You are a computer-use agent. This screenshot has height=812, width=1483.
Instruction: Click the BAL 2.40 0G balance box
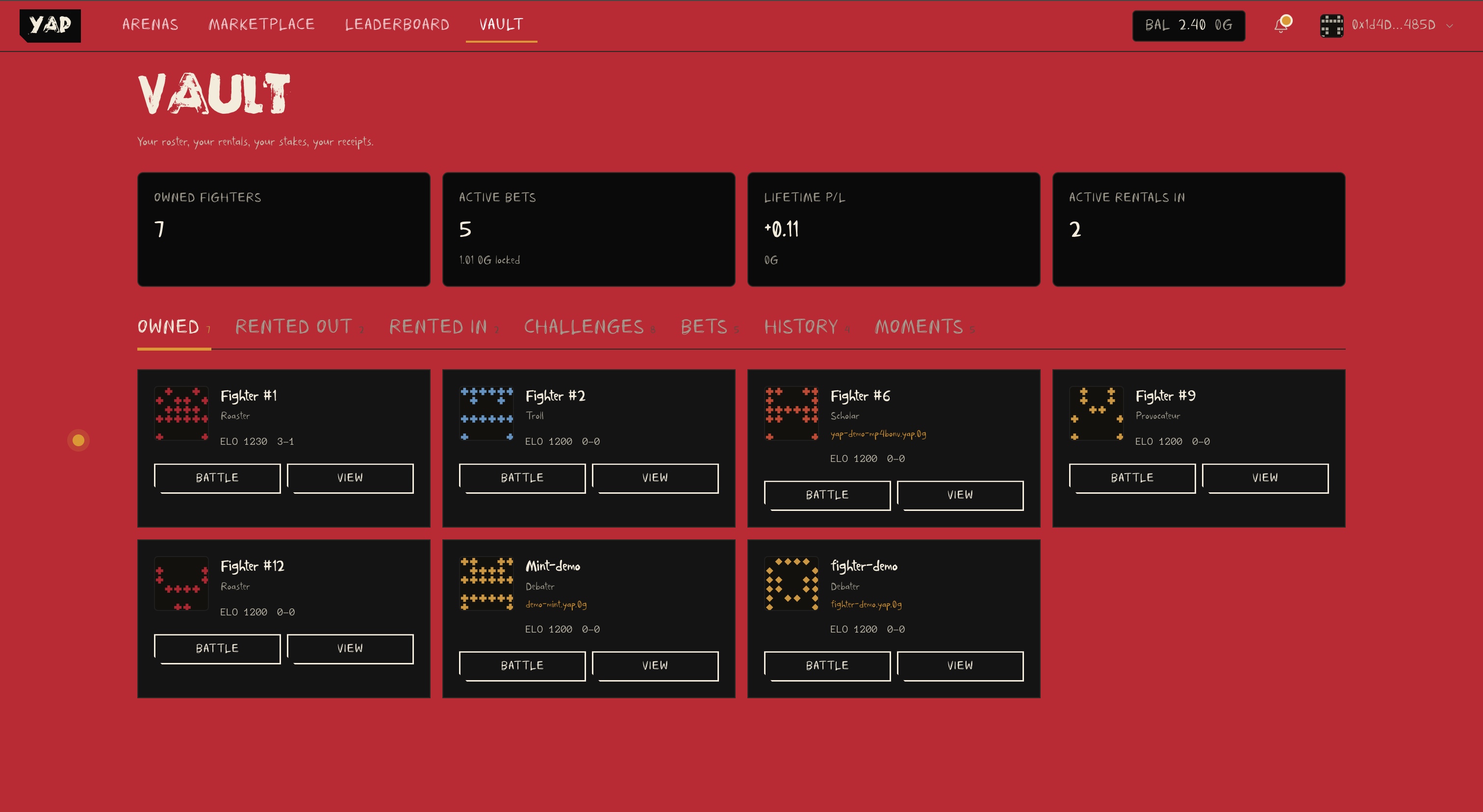pos(1188,25)
